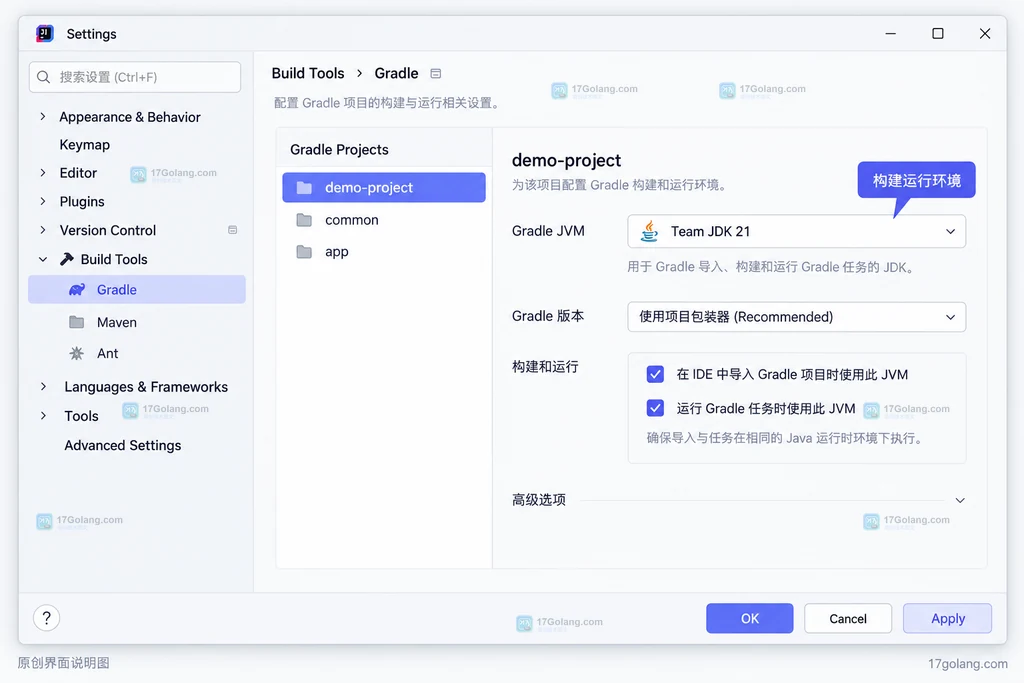Click the project-level marker beside Version Control
Image resolution: width=1024 pixels, height=683 pixels.
[x=232, y=230]
